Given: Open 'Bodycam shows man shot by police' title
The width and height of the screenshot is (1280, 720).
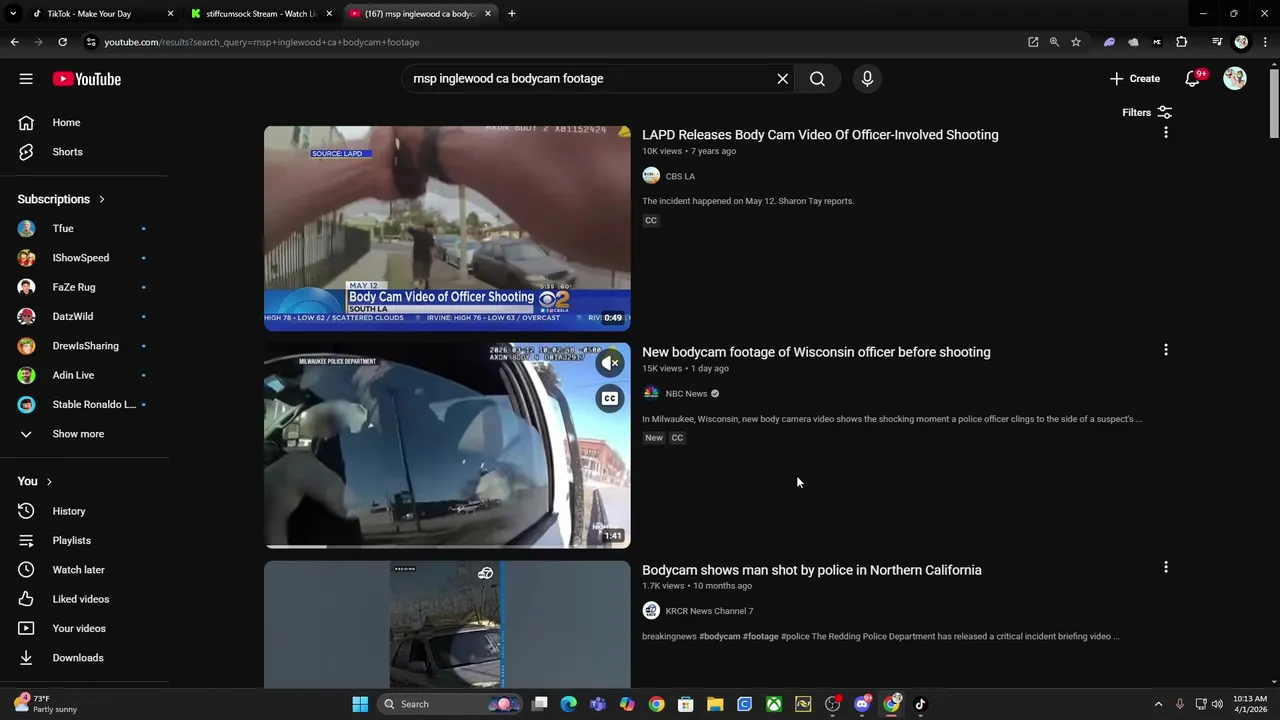Looking at the screenshot, I should tap(812, 570).
